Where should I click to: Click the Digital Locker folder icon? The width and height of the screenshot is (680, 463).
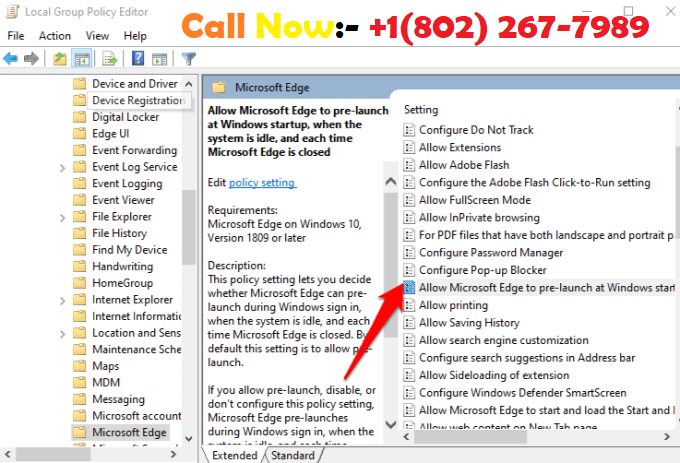pyautogui.click(x=79, y=117)
